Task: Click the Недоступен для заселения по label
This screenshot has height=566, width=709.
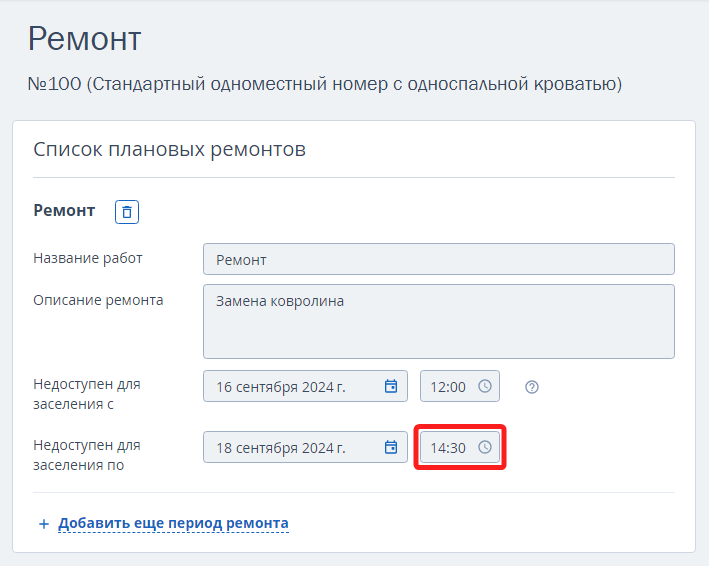Action: coord(87,455)
